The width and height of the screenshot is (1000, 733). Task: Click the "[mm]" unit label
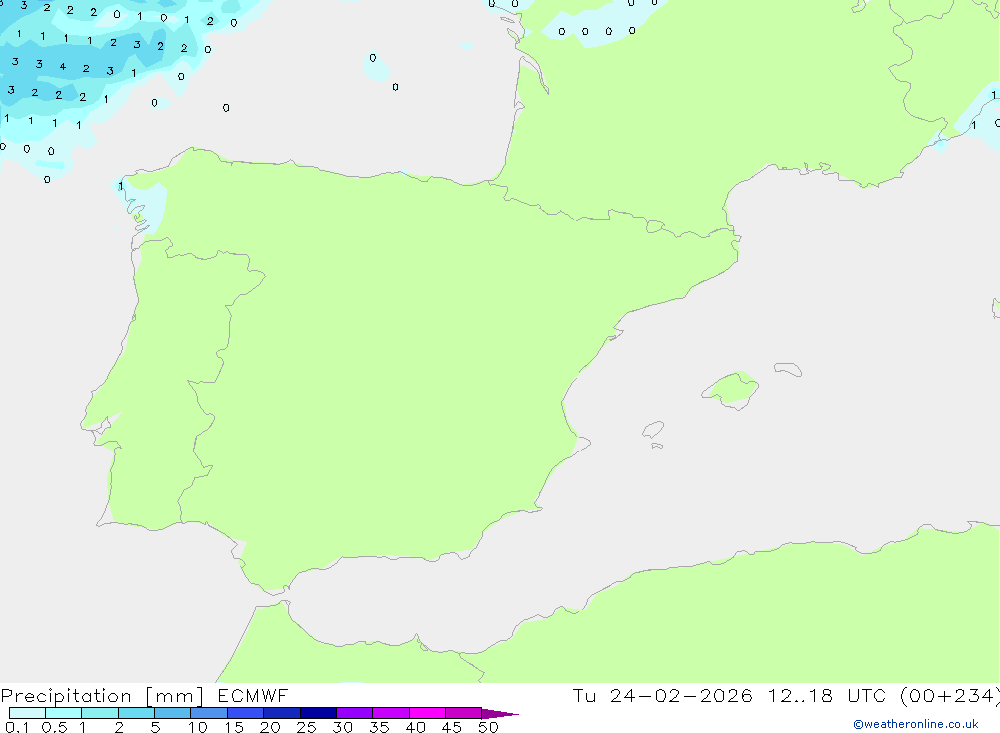175,696
